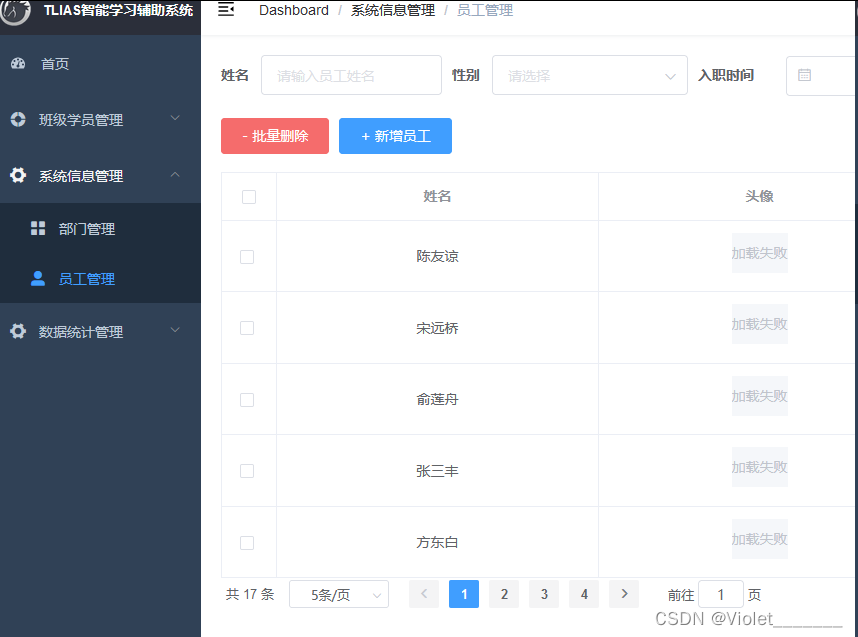The width and height of the screenshot is (858, 637).
Task: Click the 班级学员管理 sidebar icon
Action: (x=17, y=119)
